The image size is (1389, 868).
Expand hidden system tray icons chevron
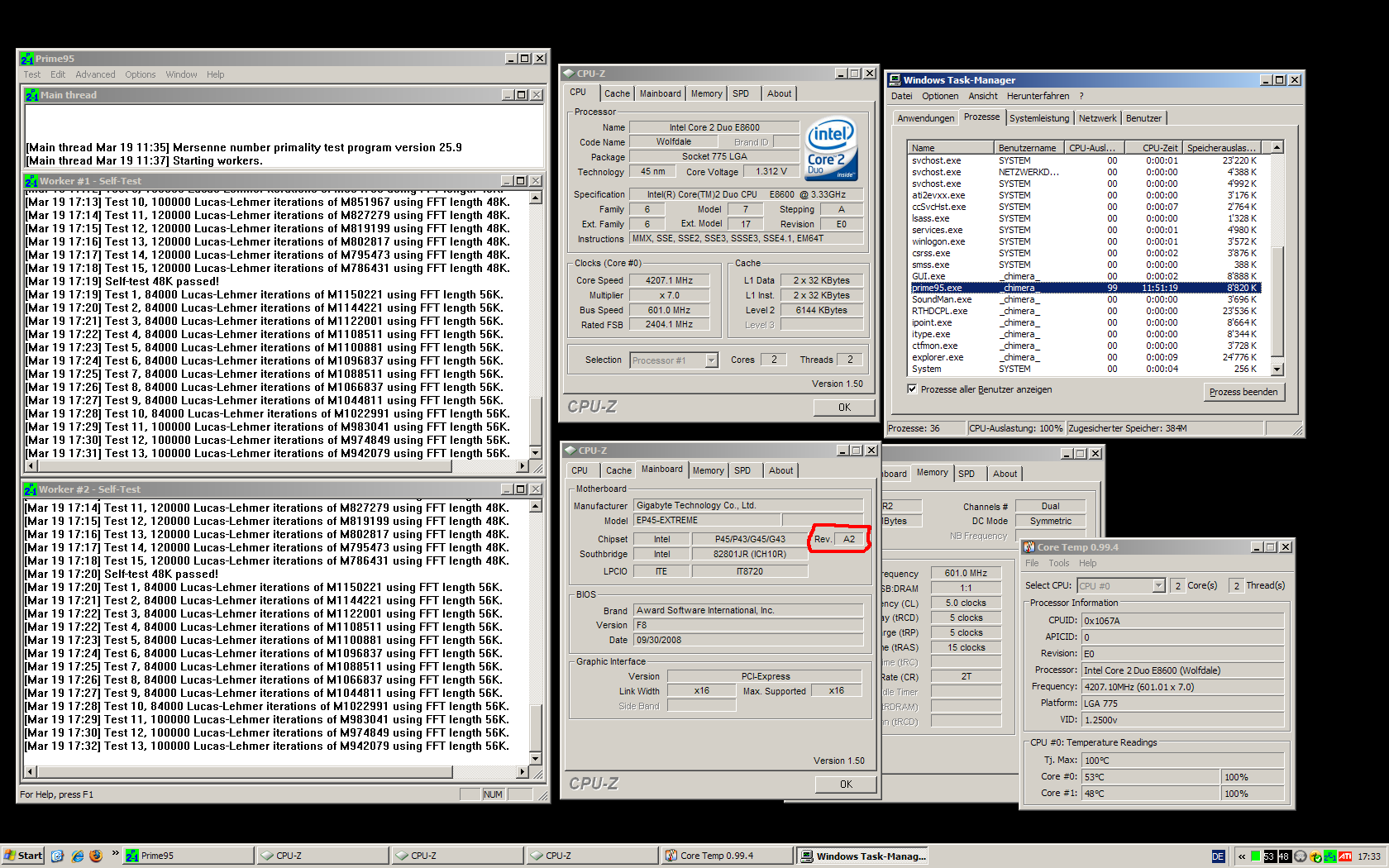1241,856
